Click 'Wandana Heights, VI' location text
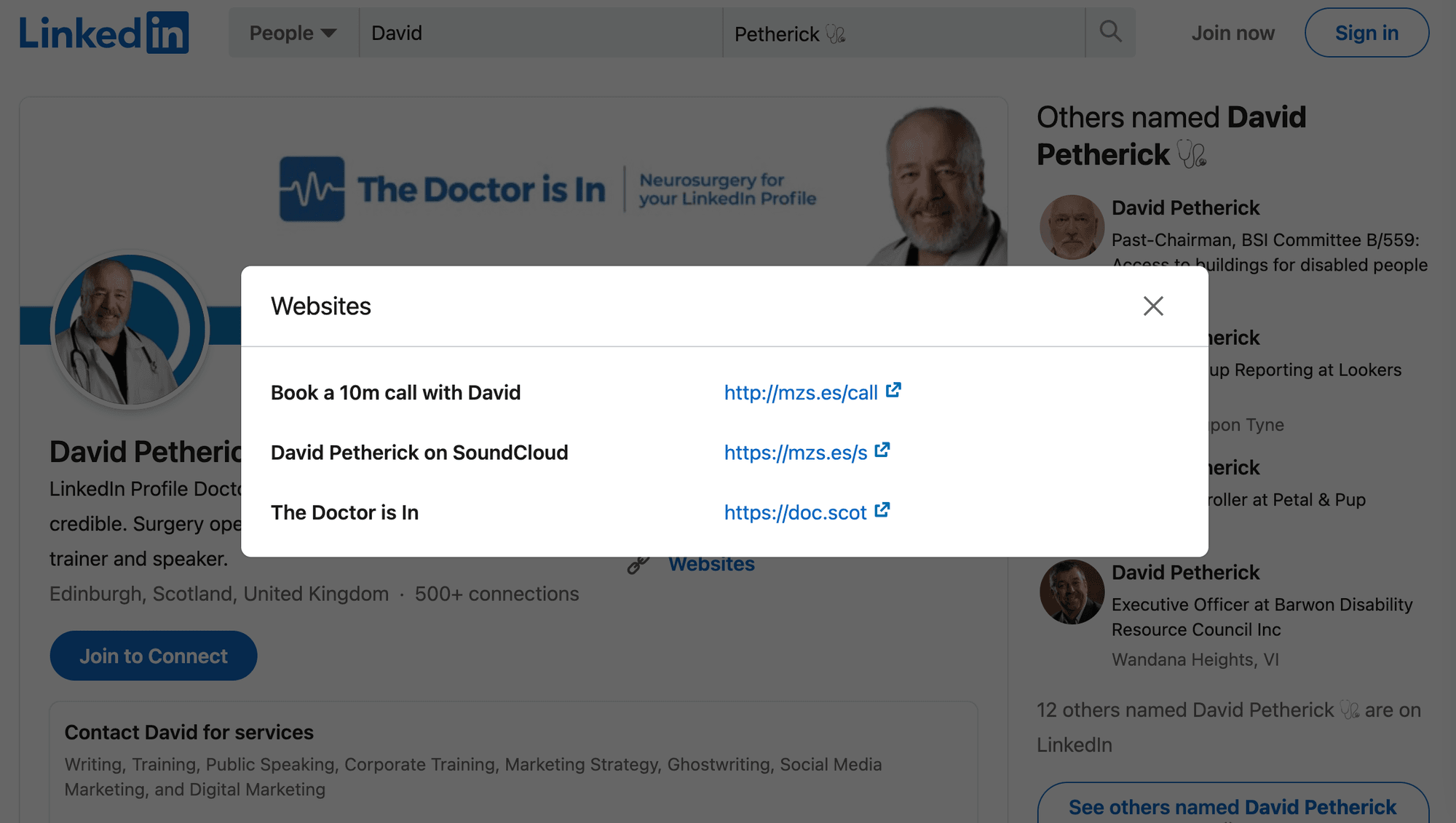This screenshot has height=823, width=1456. point(1195,660)
